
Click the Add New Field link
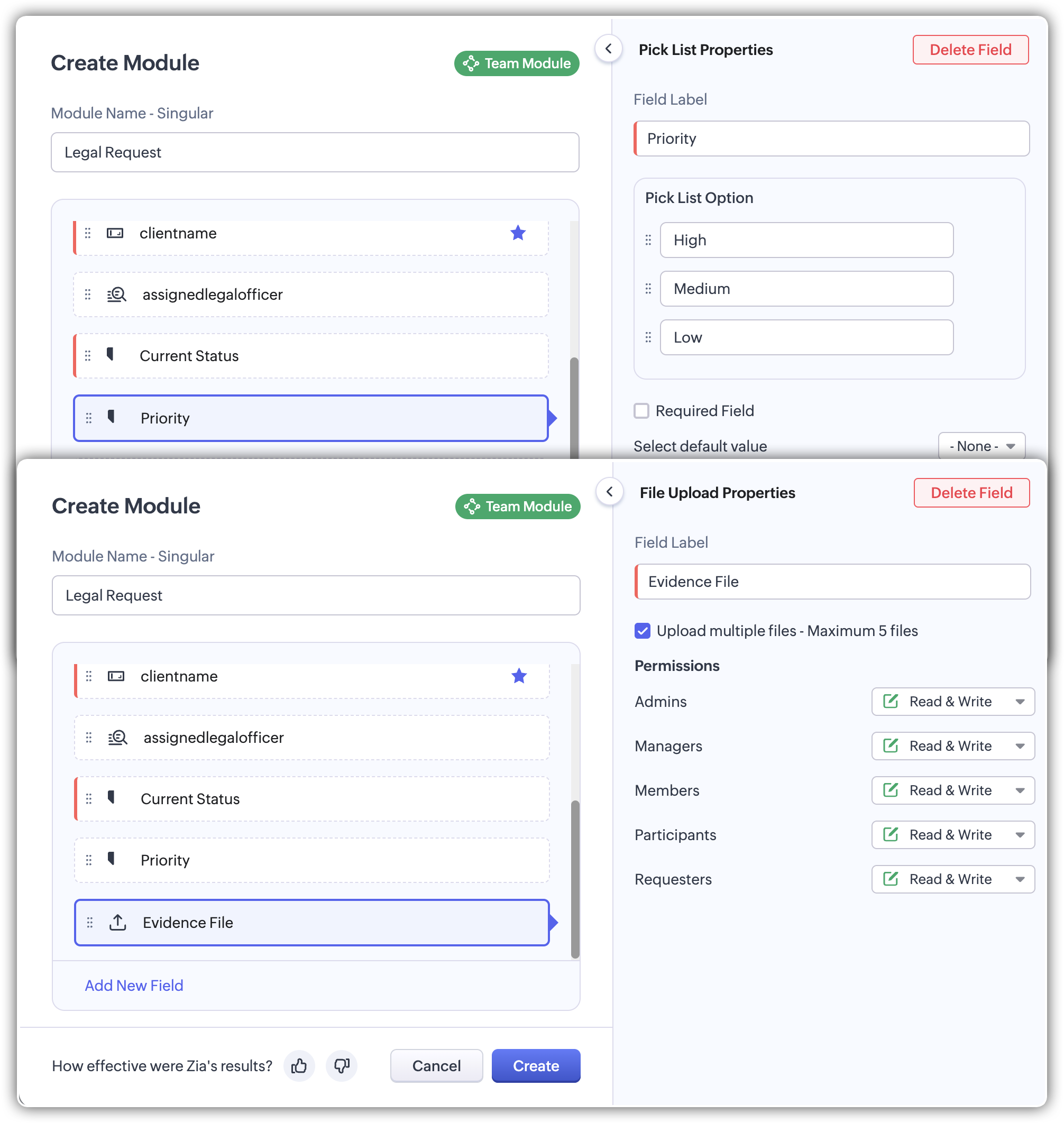tap(134, 986)
